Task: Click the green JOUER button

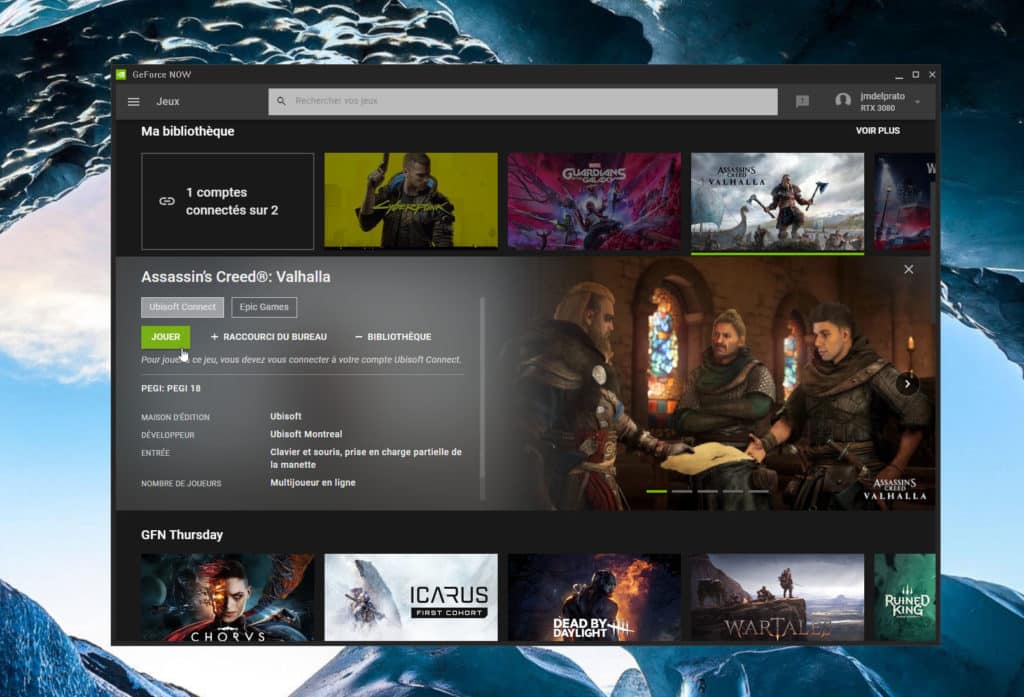Action: [x=166, y=337]
